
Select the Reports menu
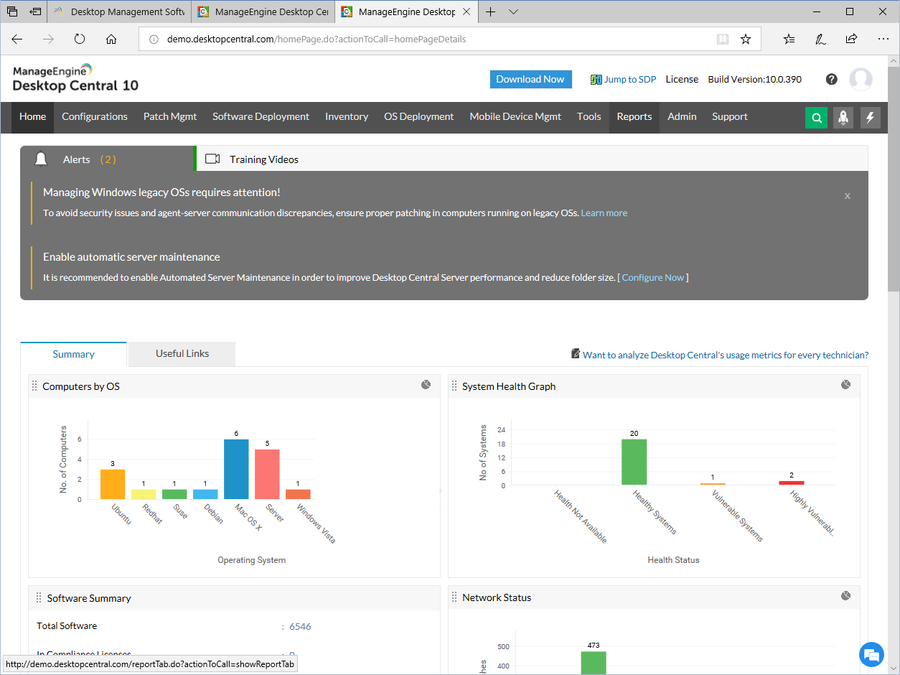coord(634,117)
